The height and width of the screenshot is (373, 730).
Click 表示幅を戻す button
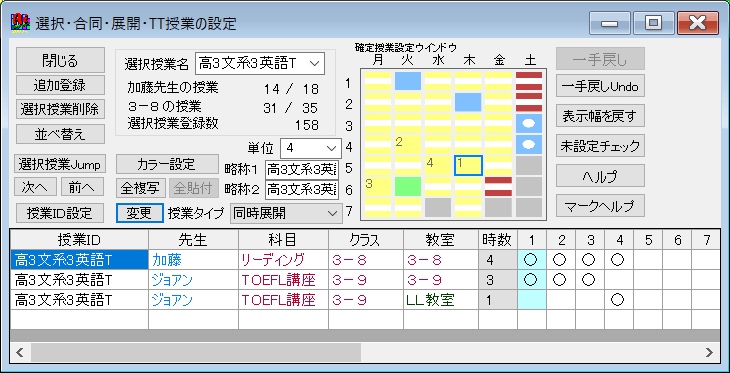click(600, 115)
